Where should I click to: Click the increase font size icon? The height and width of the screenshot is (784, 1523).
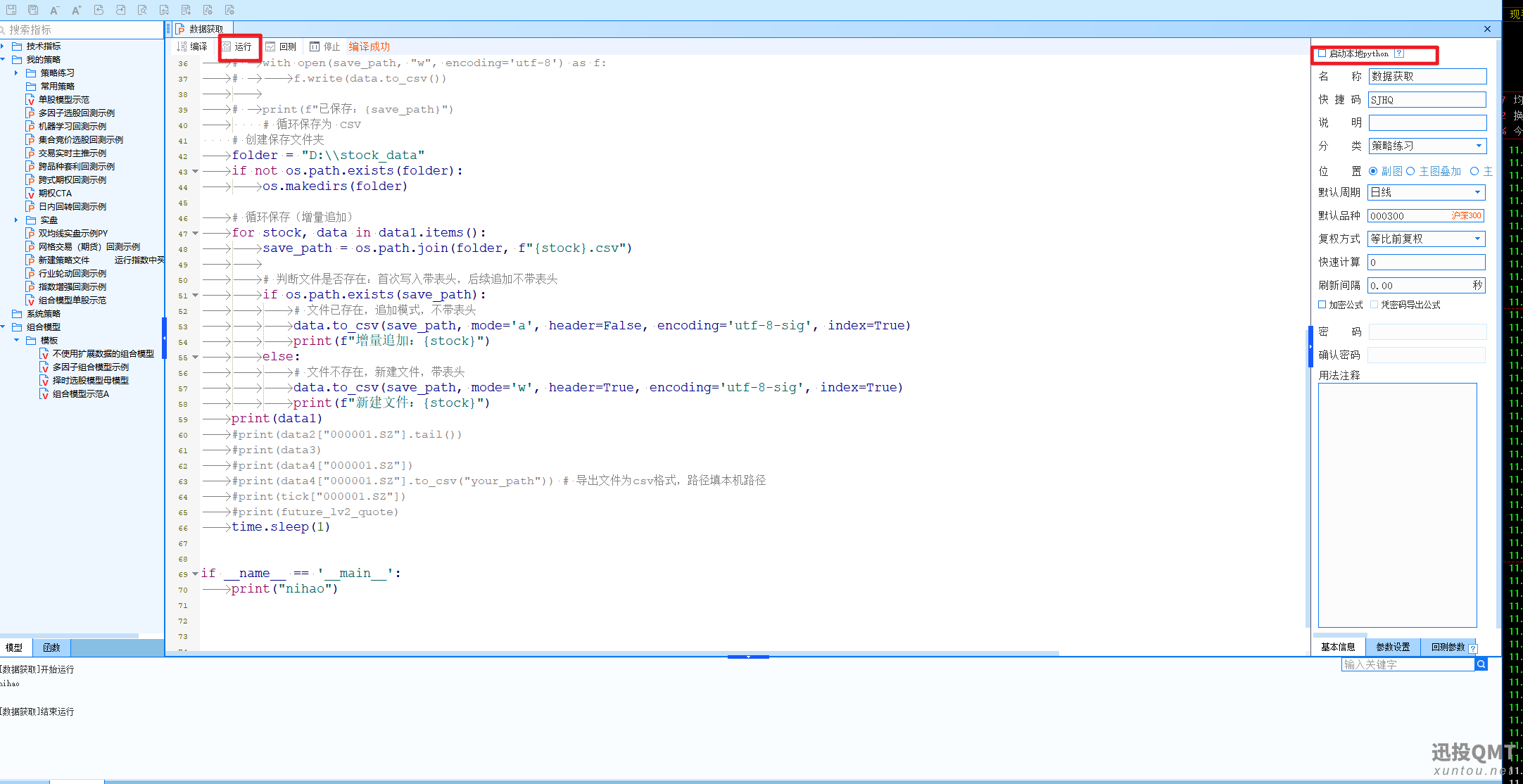pos(76,10)
